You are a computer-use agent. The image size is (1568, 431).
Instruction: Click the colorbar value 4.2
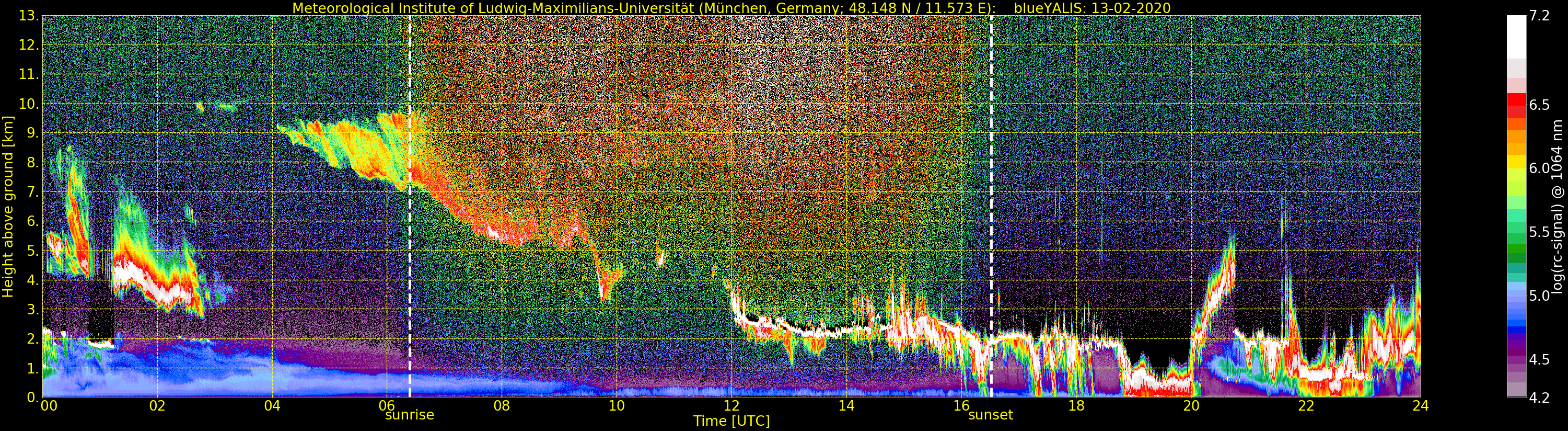1539,398
